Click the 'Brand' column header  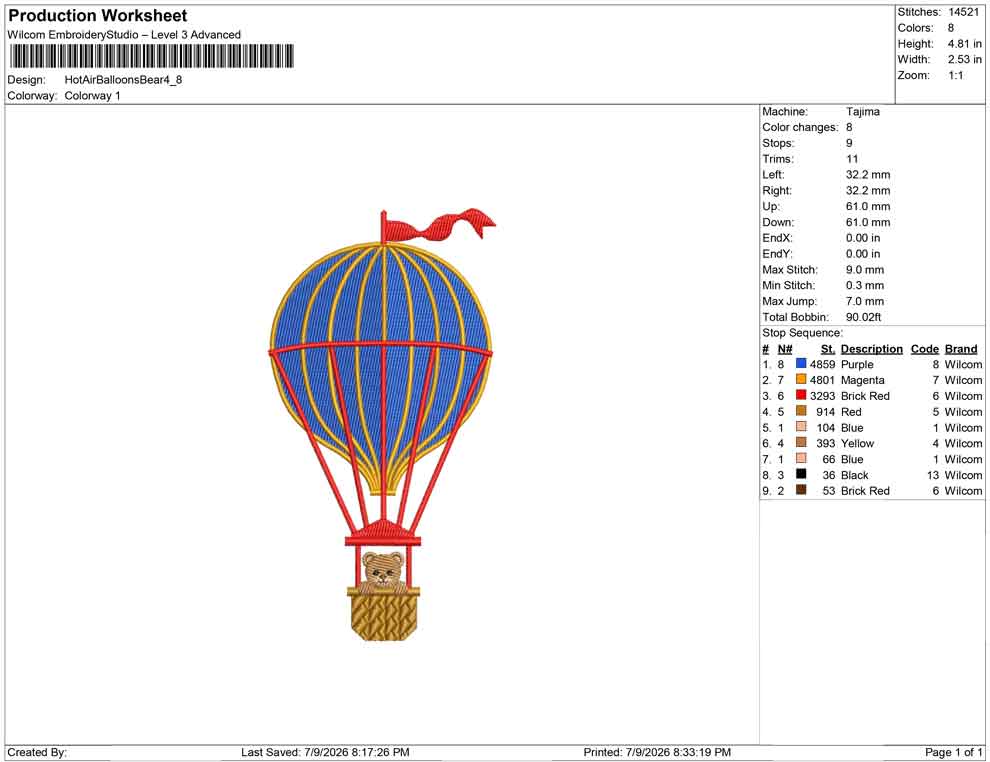click(961, 349)
